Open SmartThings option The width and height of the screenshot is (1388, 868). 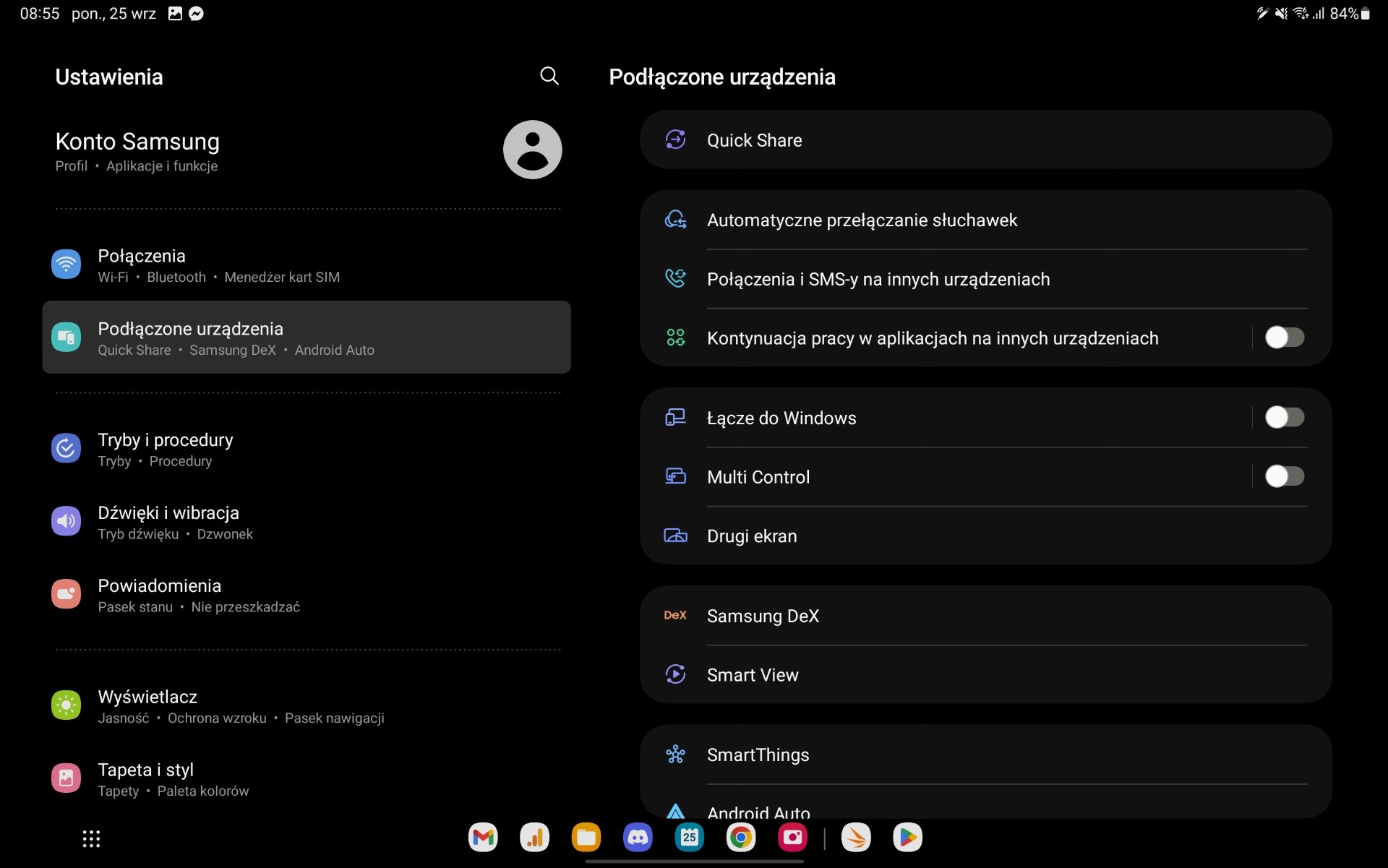click(x=986, y=755)
